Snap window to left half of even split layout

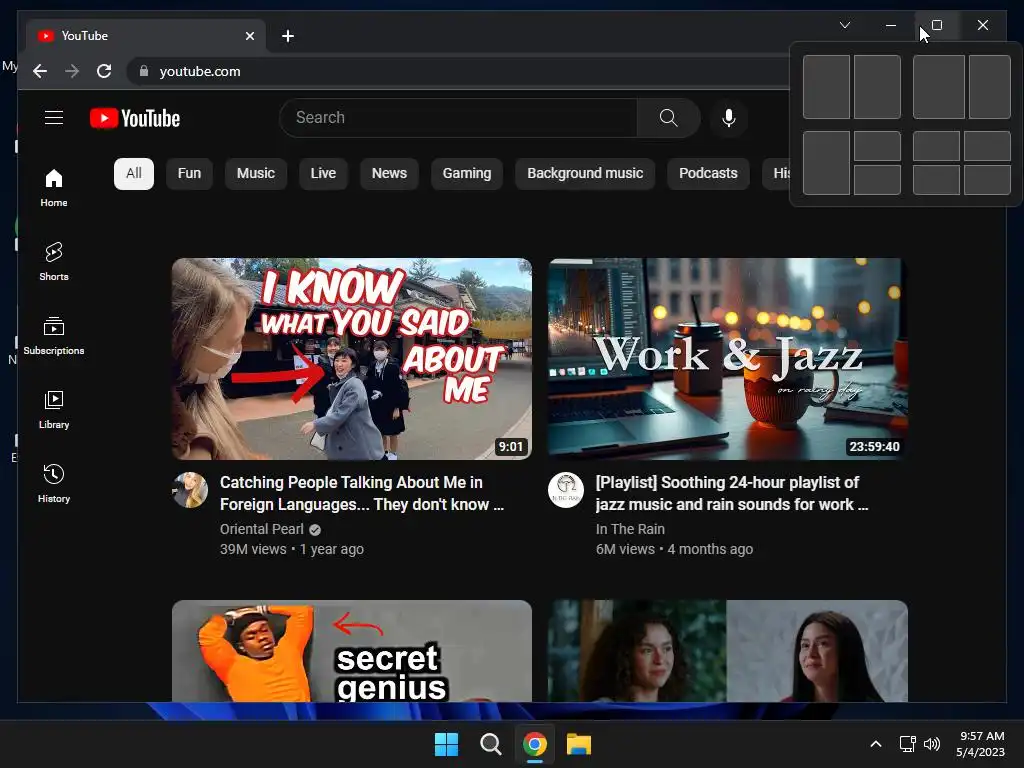826,87
